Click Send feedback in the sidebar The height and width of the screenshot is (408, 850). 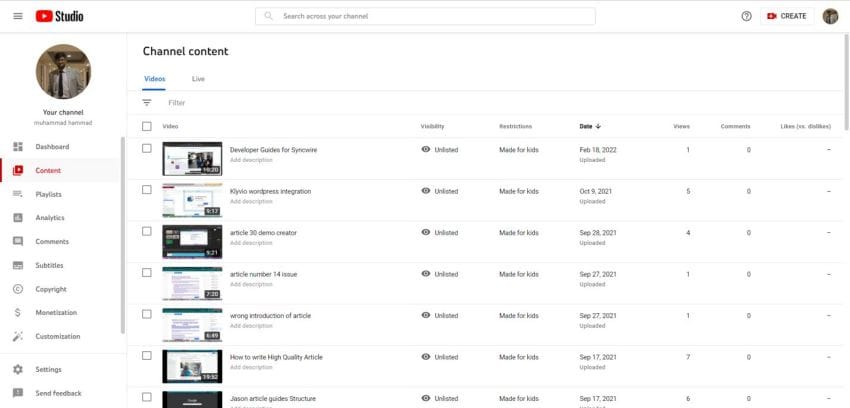tap(58, 393)
